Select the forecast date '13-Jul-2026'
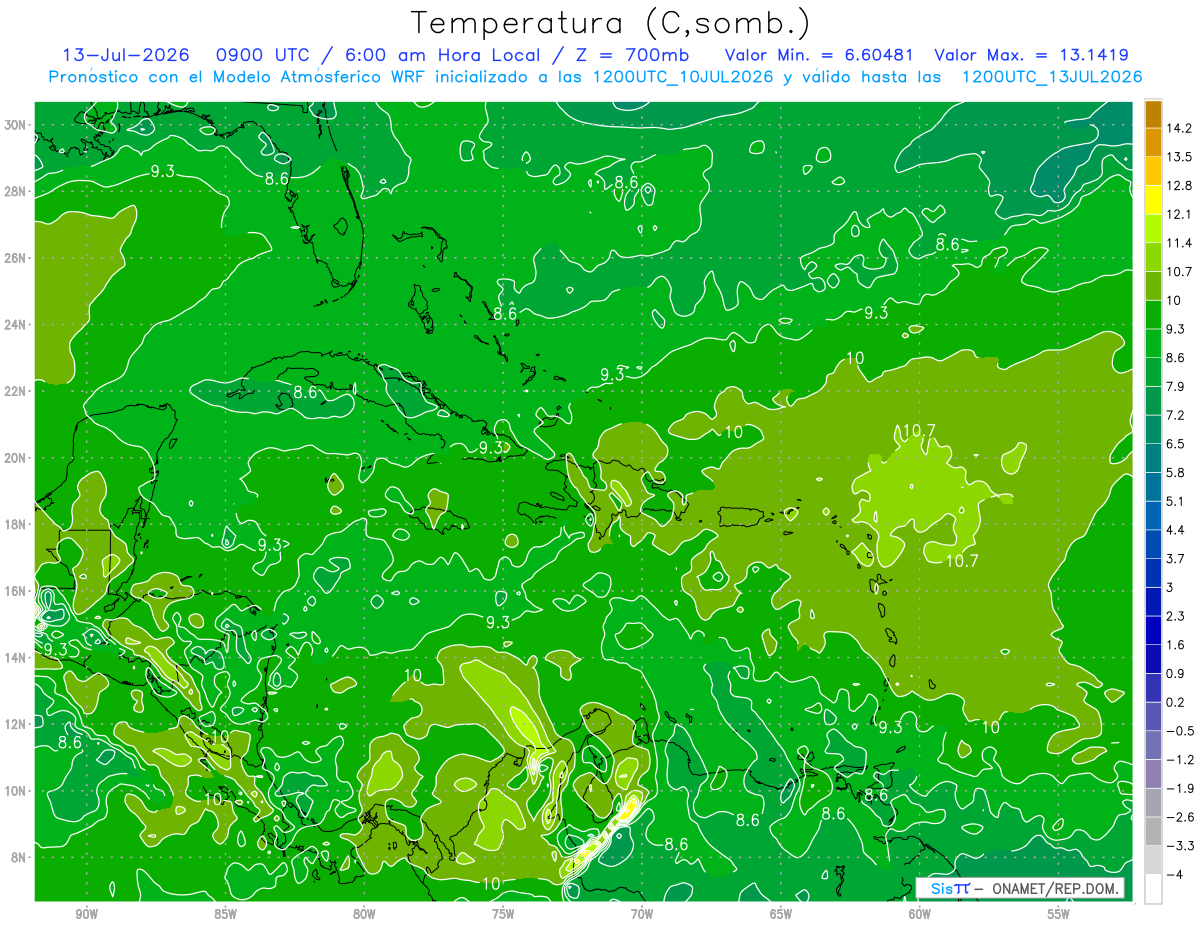Screen dimensions: 1200x927 point(125,55)
